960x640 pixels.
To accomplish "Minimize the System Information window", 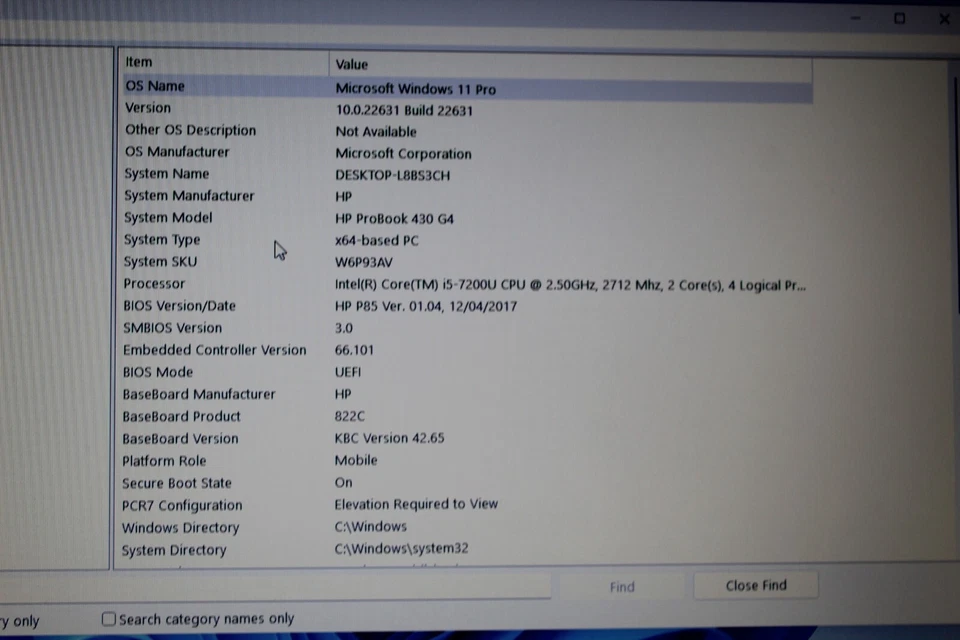I will pyautogui.click(x=855, y=18).
